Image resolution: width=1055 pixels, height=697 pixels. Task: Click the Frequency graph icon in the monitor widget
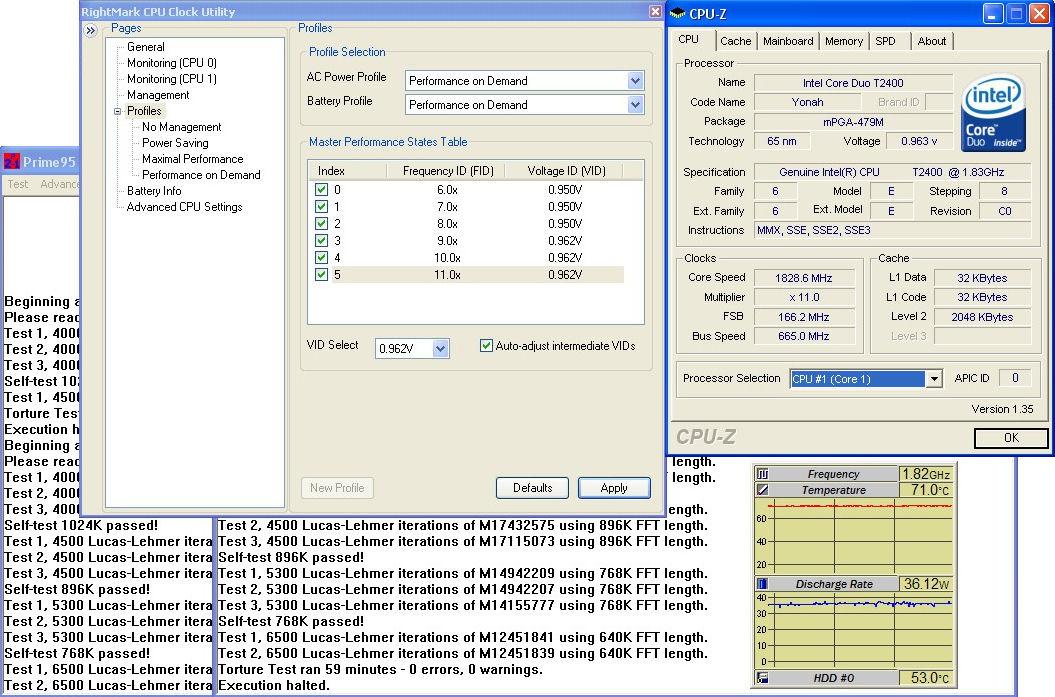point(762,474)
